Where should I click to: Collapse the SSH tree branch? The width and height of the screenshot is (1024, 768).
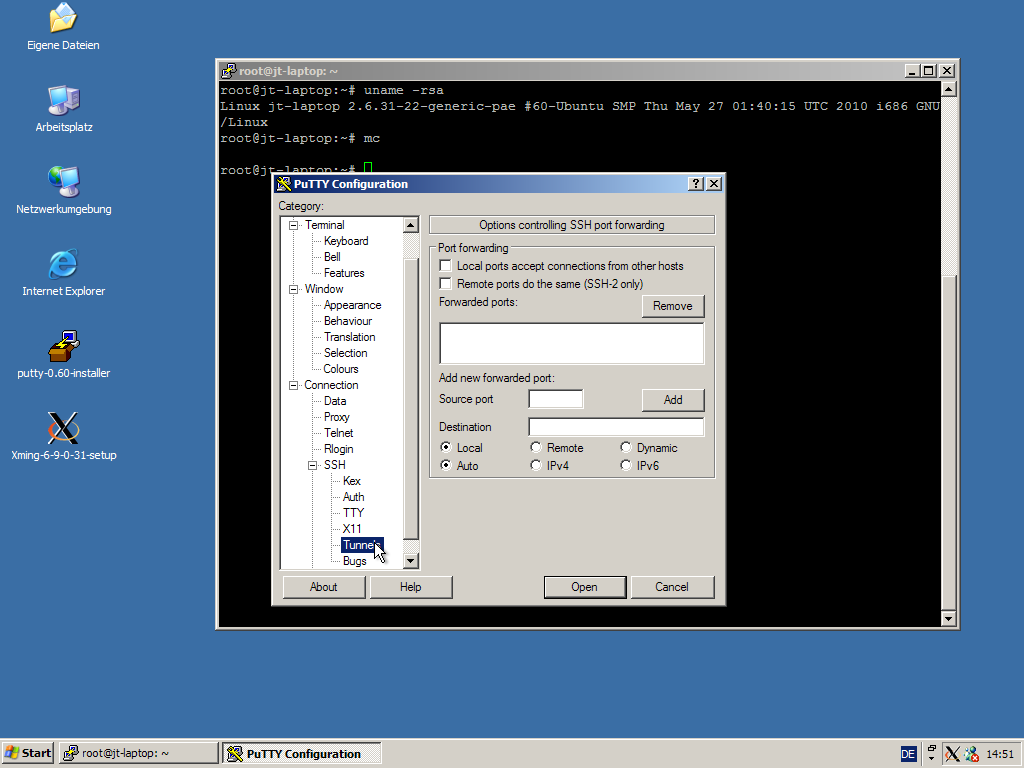pos(313,465)
